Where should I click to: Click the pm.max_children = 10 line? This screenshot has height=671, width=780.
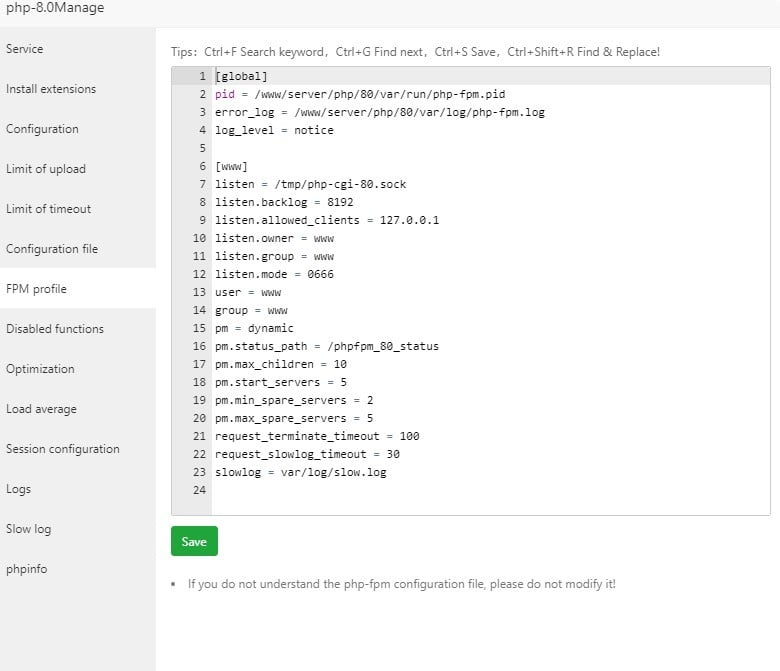point(281,364)
